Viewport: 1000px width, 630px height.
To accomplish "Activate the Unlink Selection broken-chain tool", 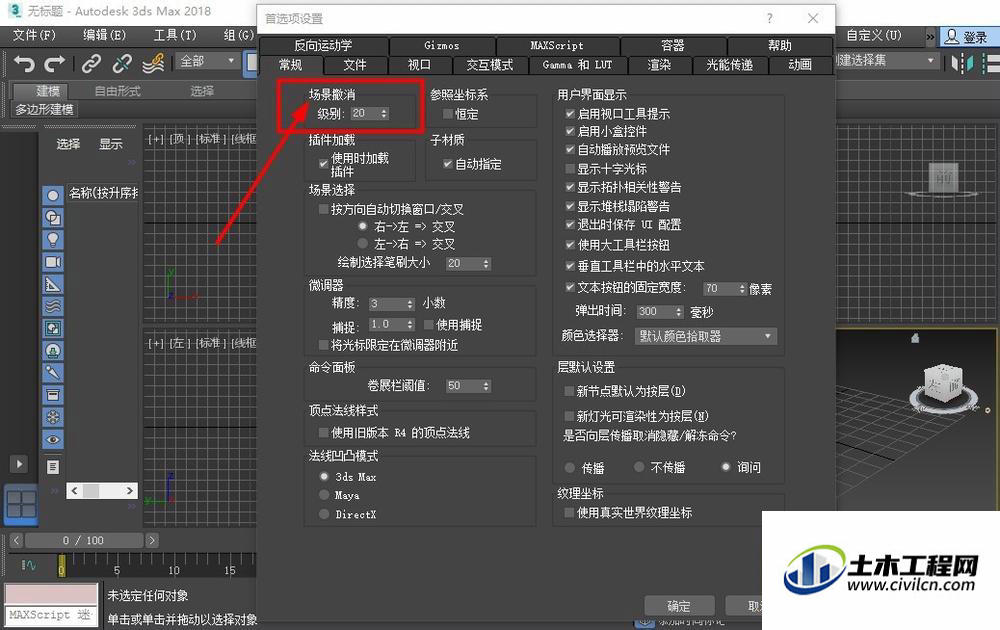I will (x=122, y=63).
